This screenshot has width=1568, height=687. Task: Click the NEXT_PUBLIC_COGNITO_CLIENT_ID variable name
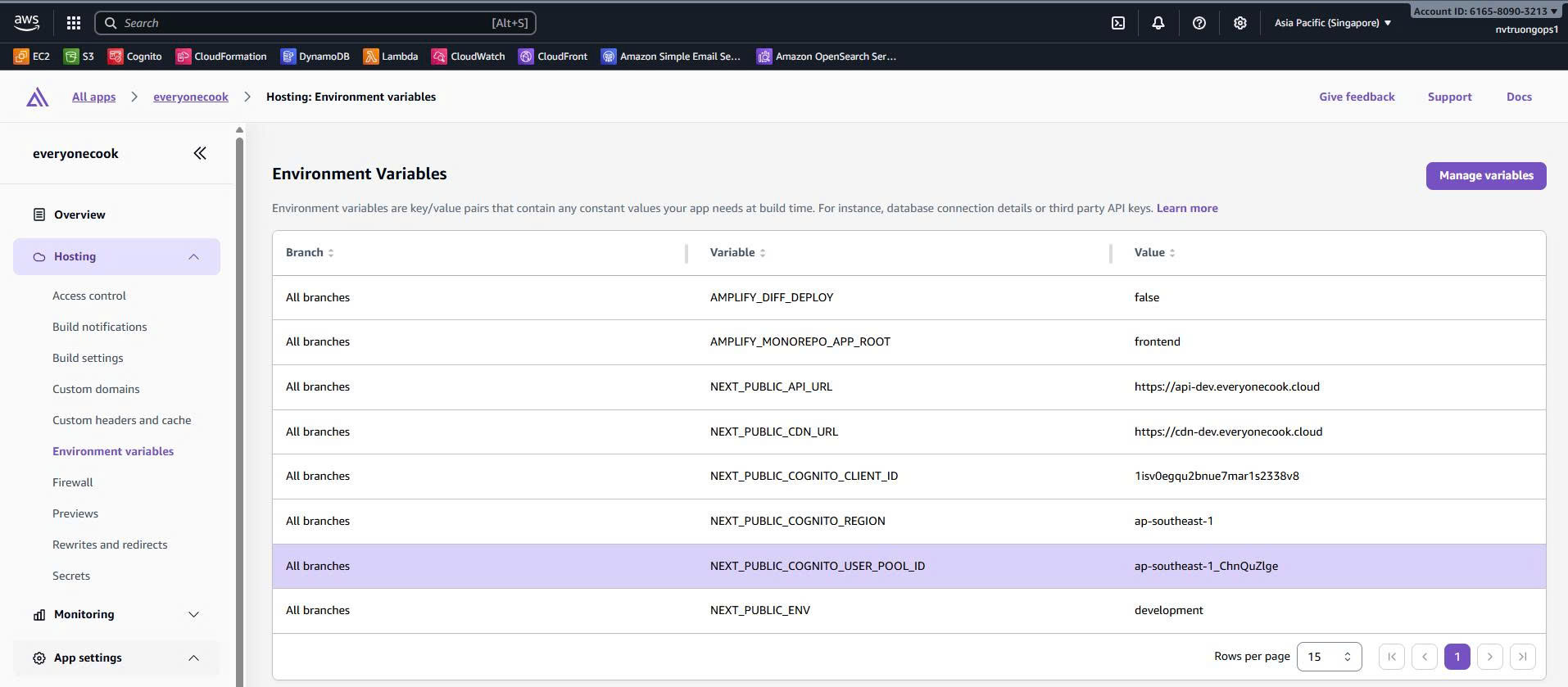804,476
